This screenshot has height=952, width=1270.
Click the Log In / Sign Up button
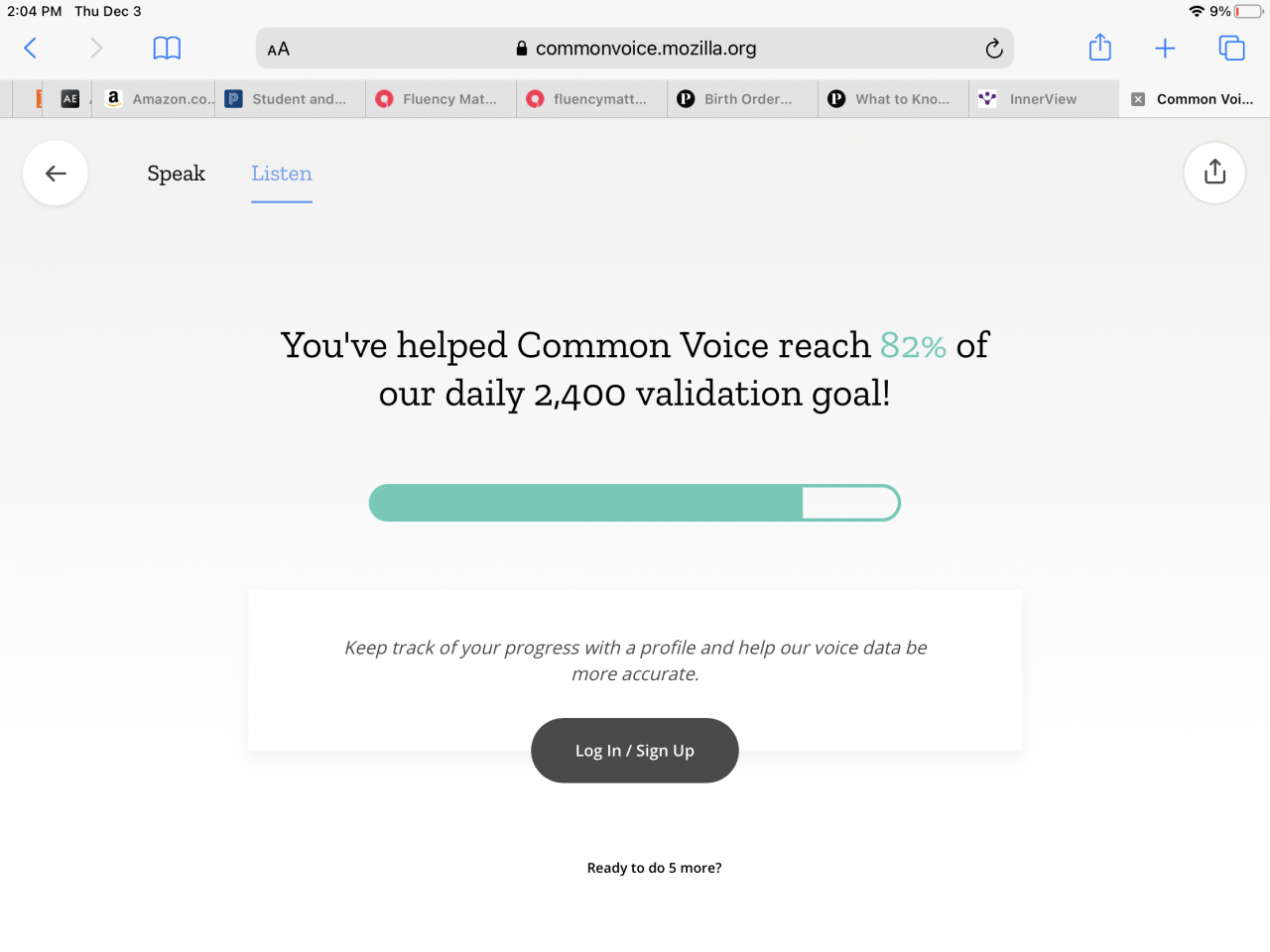tap(635, 751)
